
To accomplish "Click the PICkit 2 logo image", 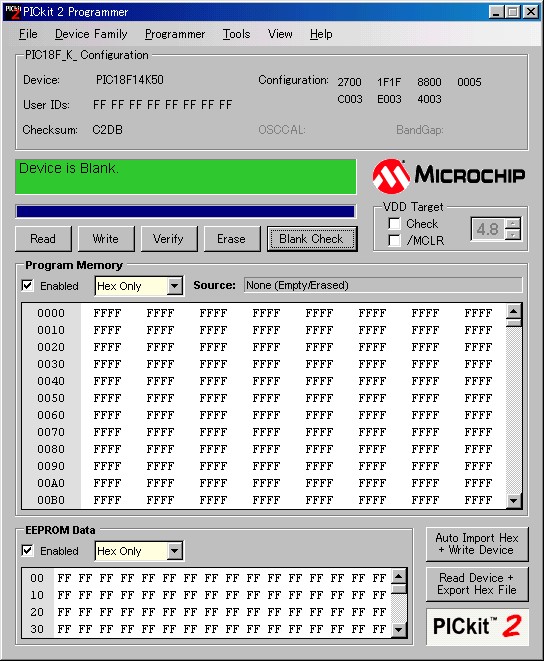I will (x=477, y=626).
